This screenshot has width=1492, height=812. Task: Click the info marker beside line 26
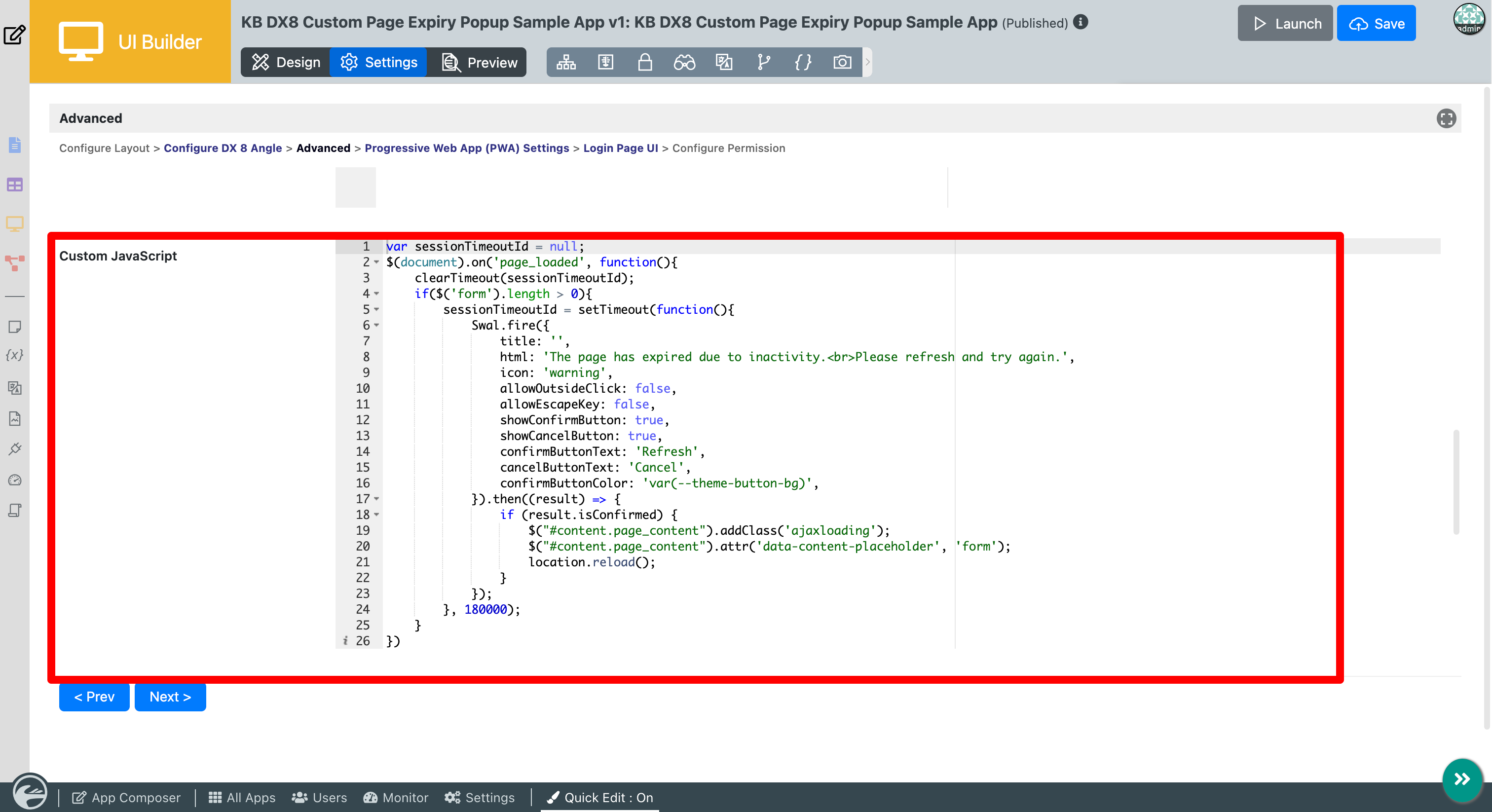[x=344, y=640]
